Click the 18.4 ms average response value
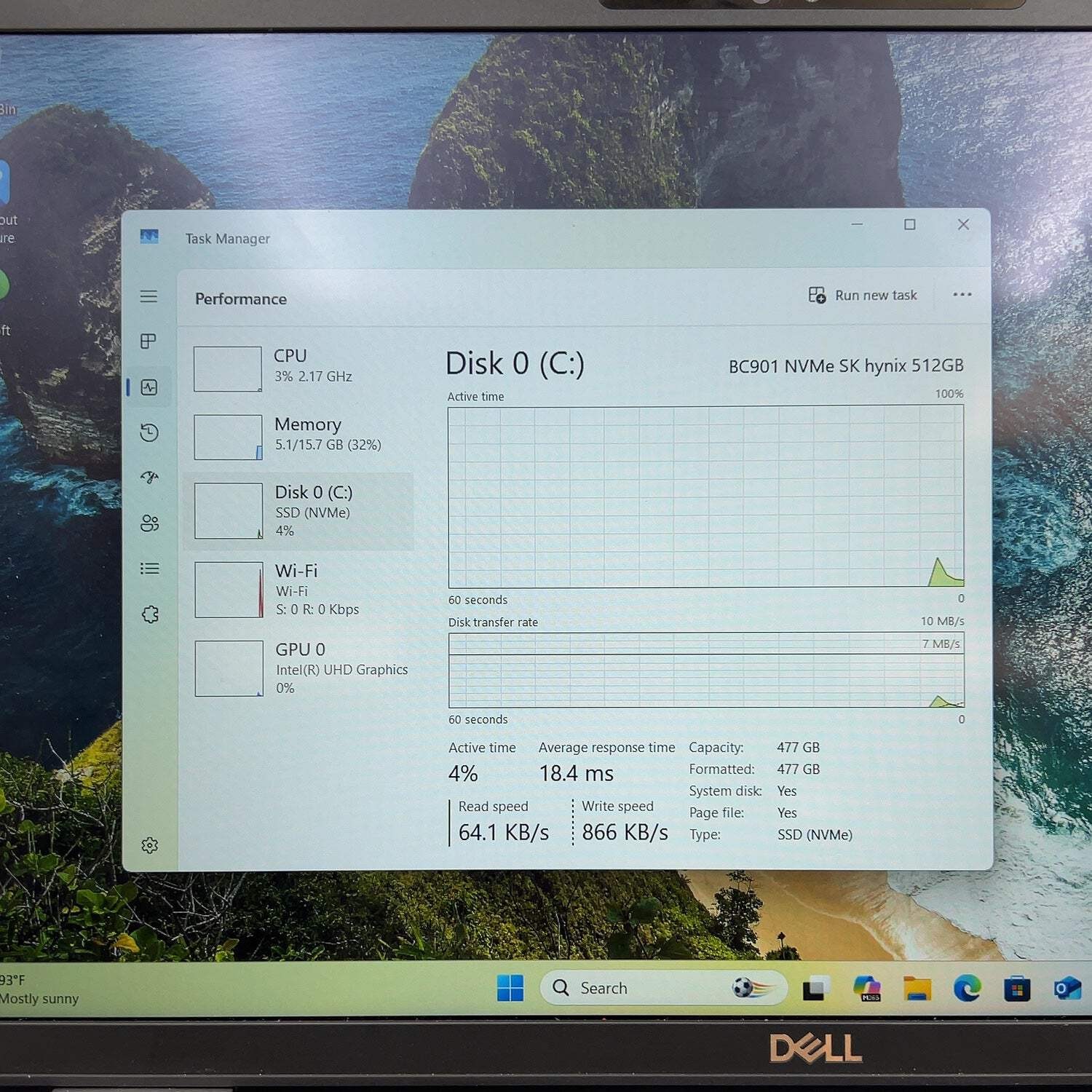Image resolution: width=1092 pixels, height=1092 pixels. click(x=577, y=773)
